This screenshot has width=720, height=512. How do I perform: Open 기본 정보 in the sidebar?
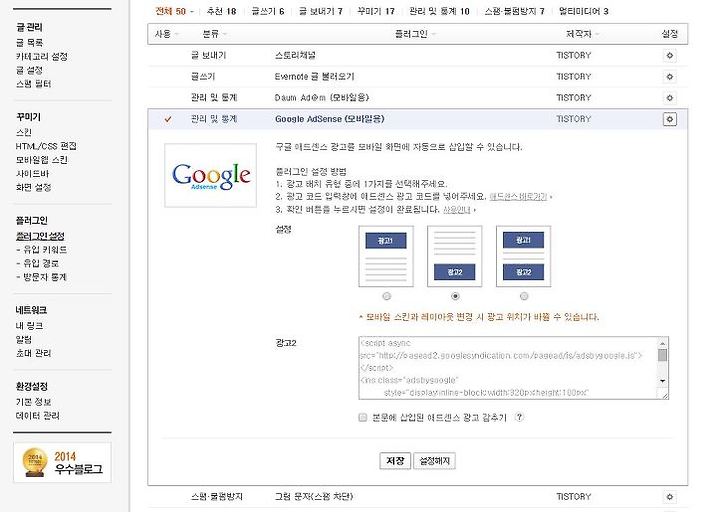(x=34, y=402)
